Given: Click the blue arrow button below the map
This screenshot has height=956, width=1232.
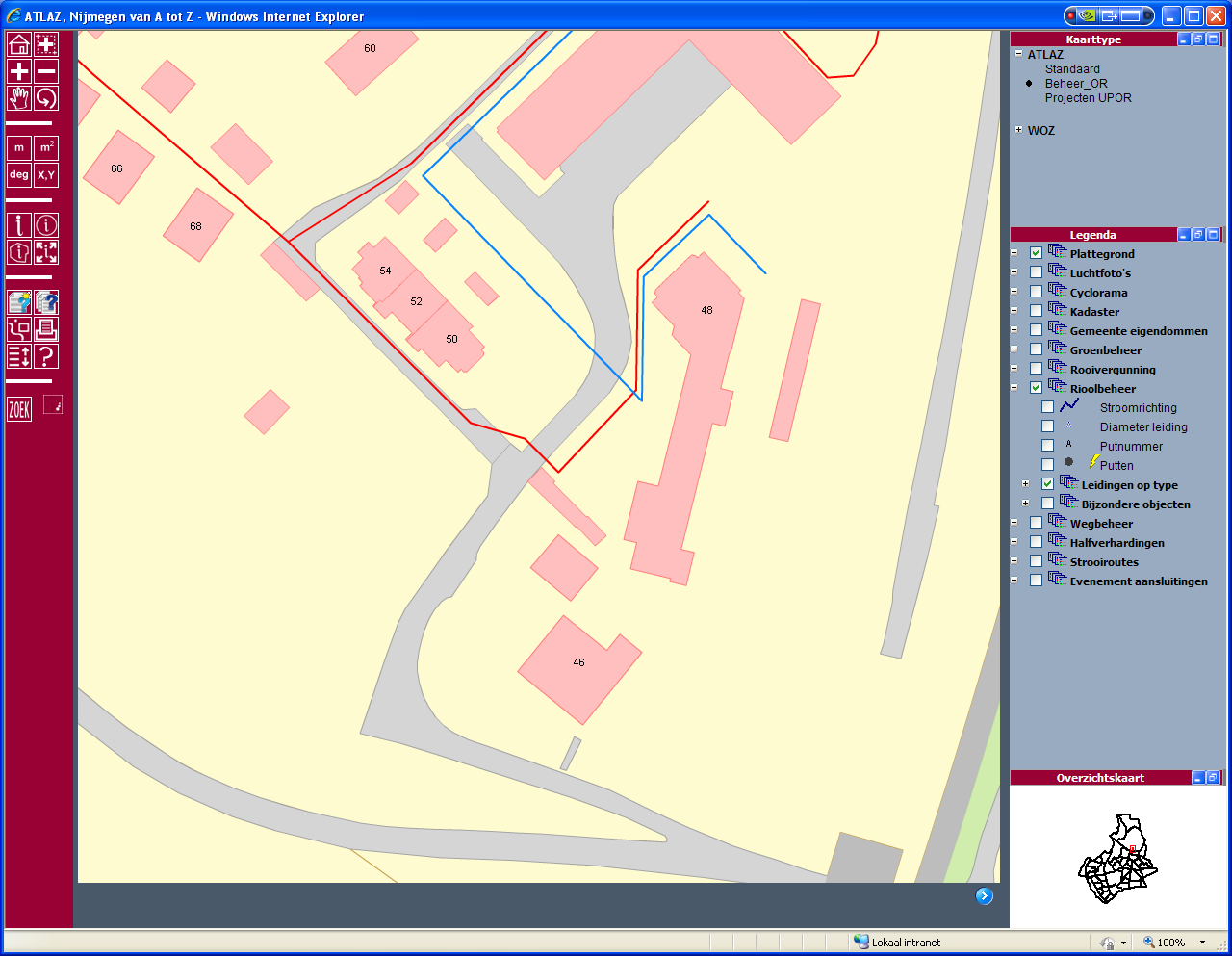Looking at the screenshot, I should tap(984, 896).
